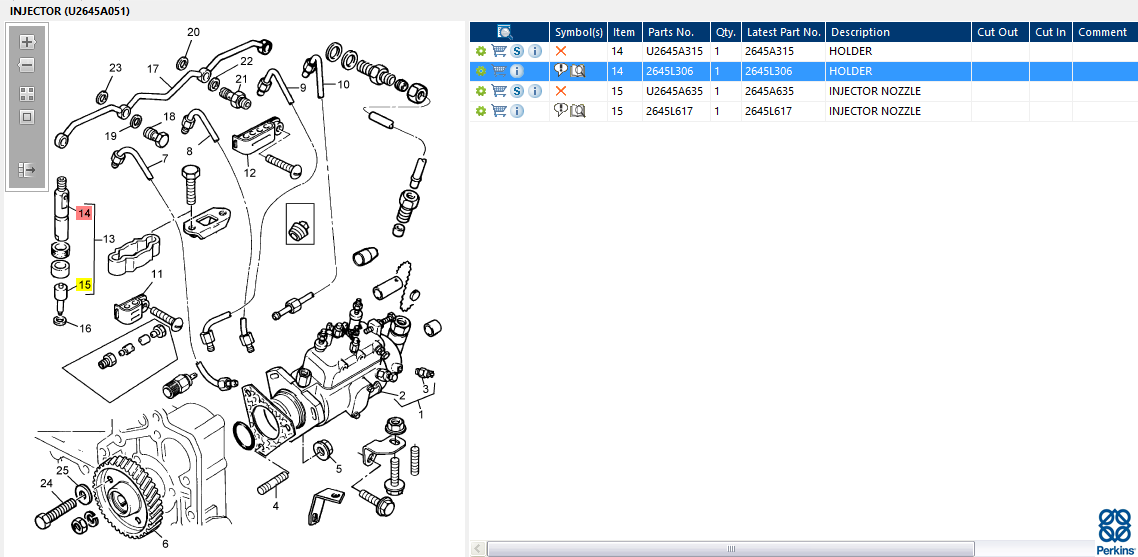This screenshot has height=557, width=1138.
Task: Click the orange X symbol for U2645A635
Action: point(561,91)
